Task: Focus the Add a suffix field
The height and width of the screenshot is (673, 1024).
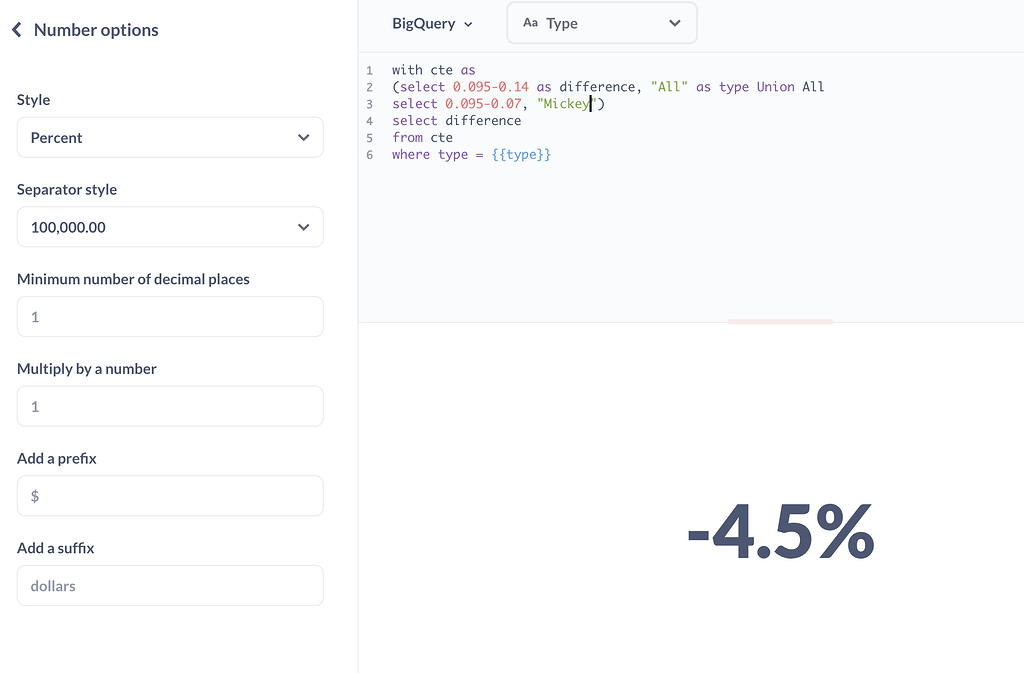Action: click(x=170, y=585)
